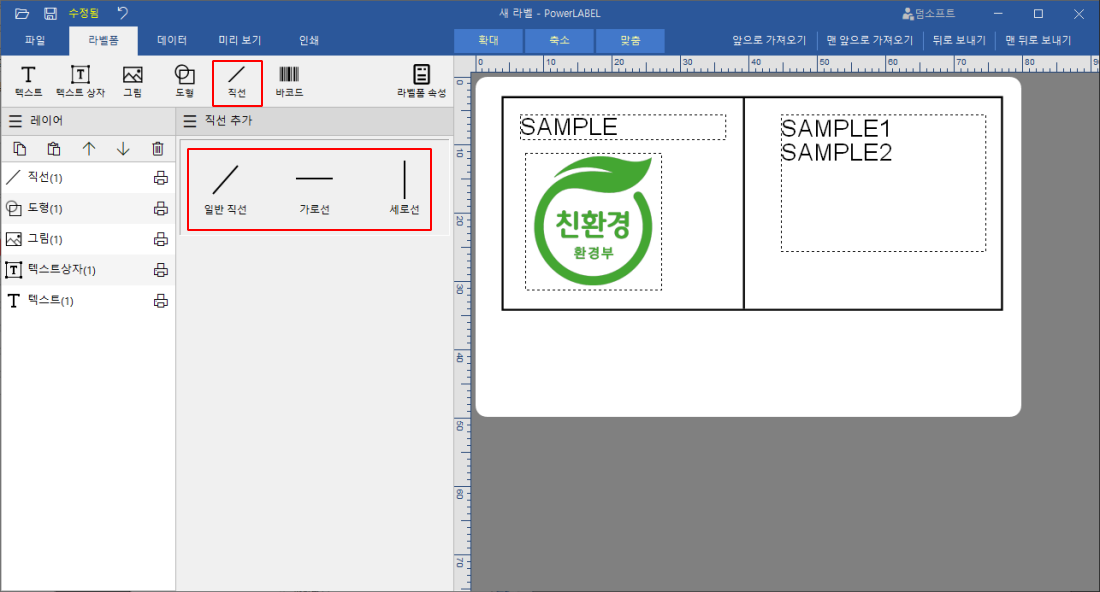The image size is (1100, 592).
Task: Click the 그림 image tool in the ribbon
Action: (132, 81)
